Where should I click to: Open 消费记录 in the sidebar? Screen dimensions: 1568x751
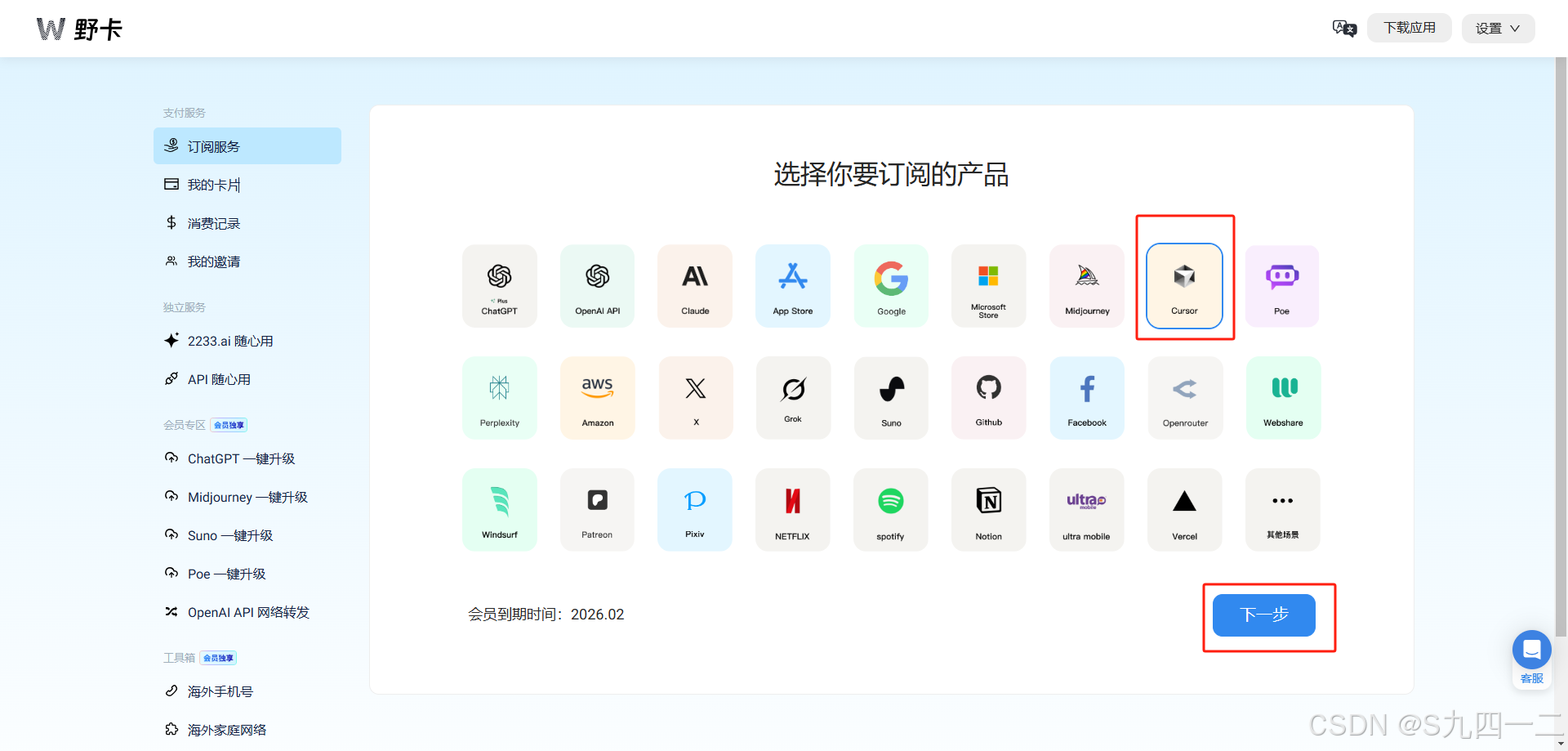click(247, 223)
